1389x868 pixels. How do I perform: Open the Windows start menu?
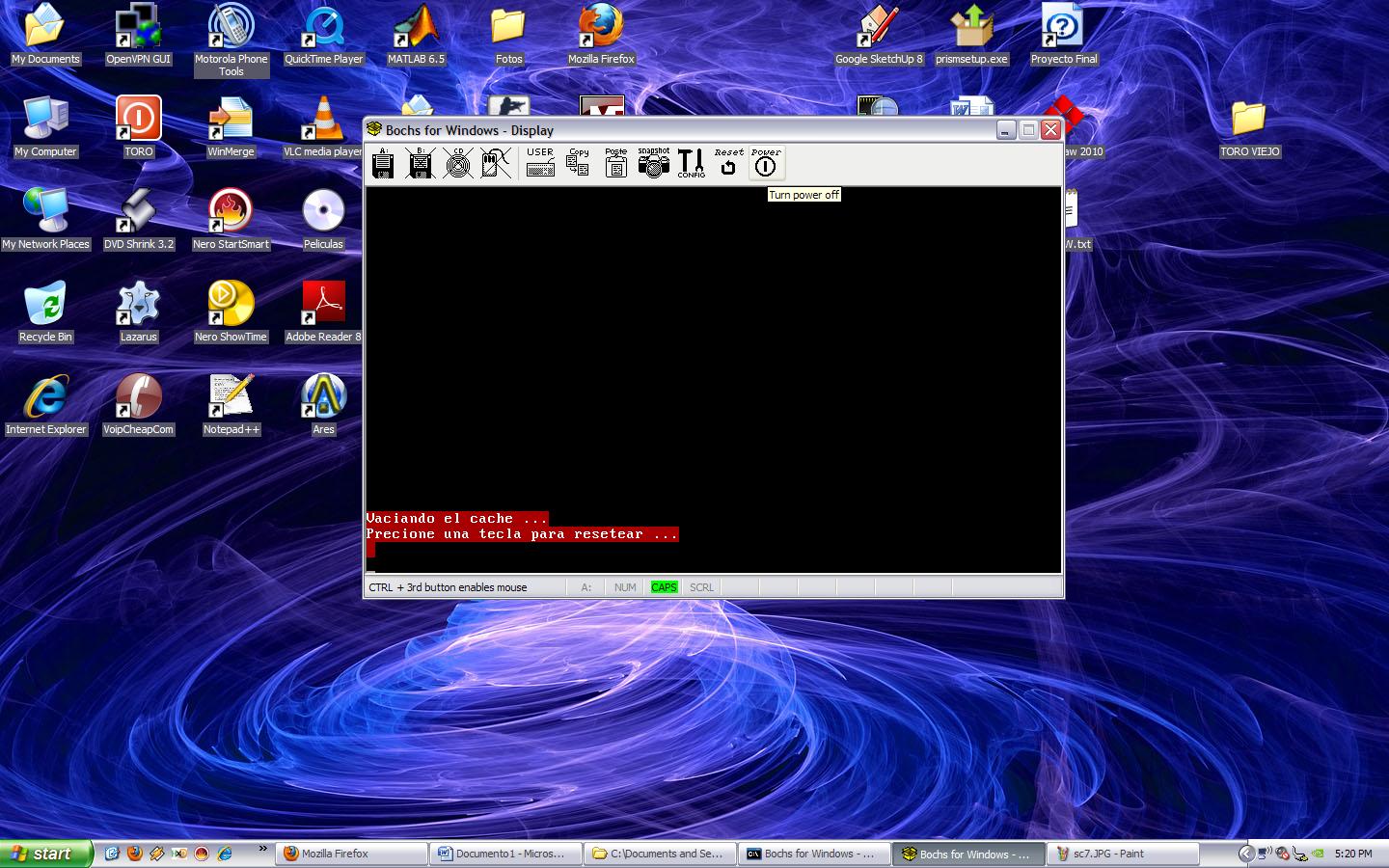pyautogui.click(x=45, y=854)
